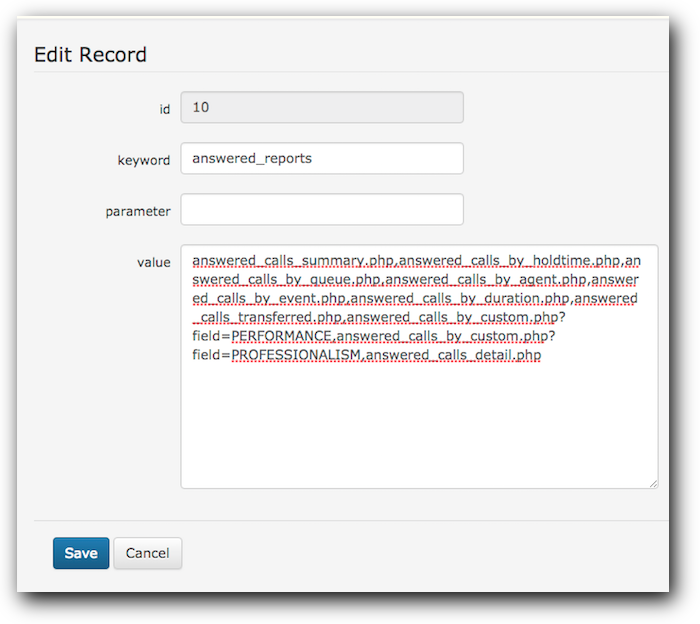Focus the keyword input containing answered_reports
Screen dimensions: 700x624
click(322, 158)
